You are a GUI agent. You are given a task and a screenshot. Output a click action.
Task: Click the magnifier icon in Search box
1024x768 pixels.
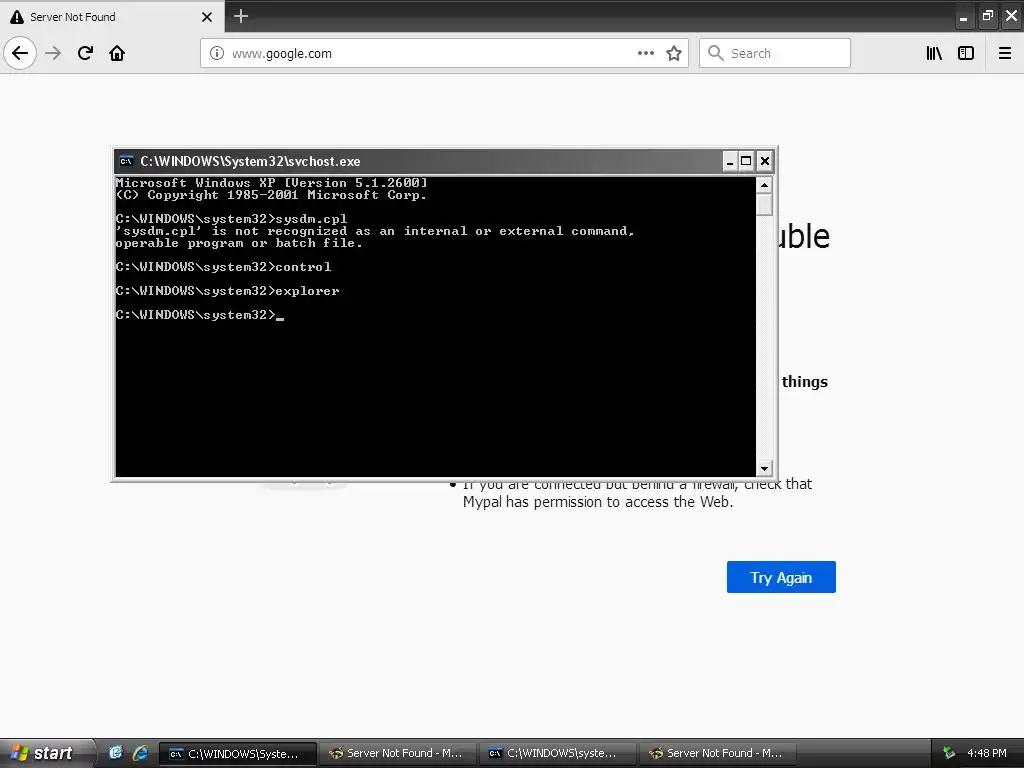click(715, 54)
